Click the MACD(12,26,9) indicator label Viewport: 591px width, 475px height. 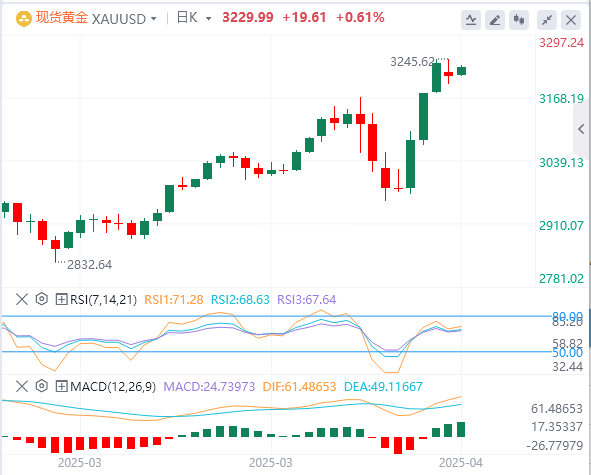pos(113,387)
